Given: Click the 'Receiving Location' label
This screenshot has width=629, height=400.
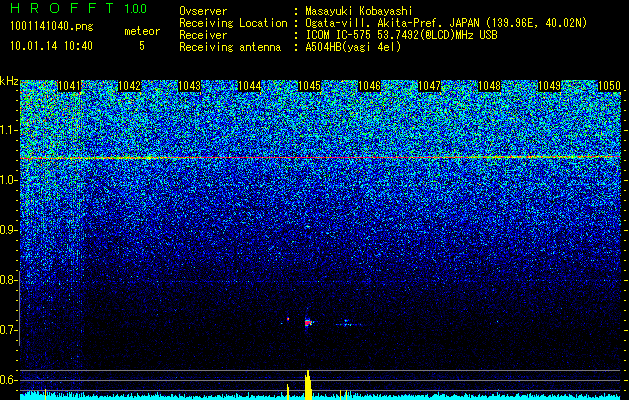Looking at the screenshot, I should coord(233,23).
